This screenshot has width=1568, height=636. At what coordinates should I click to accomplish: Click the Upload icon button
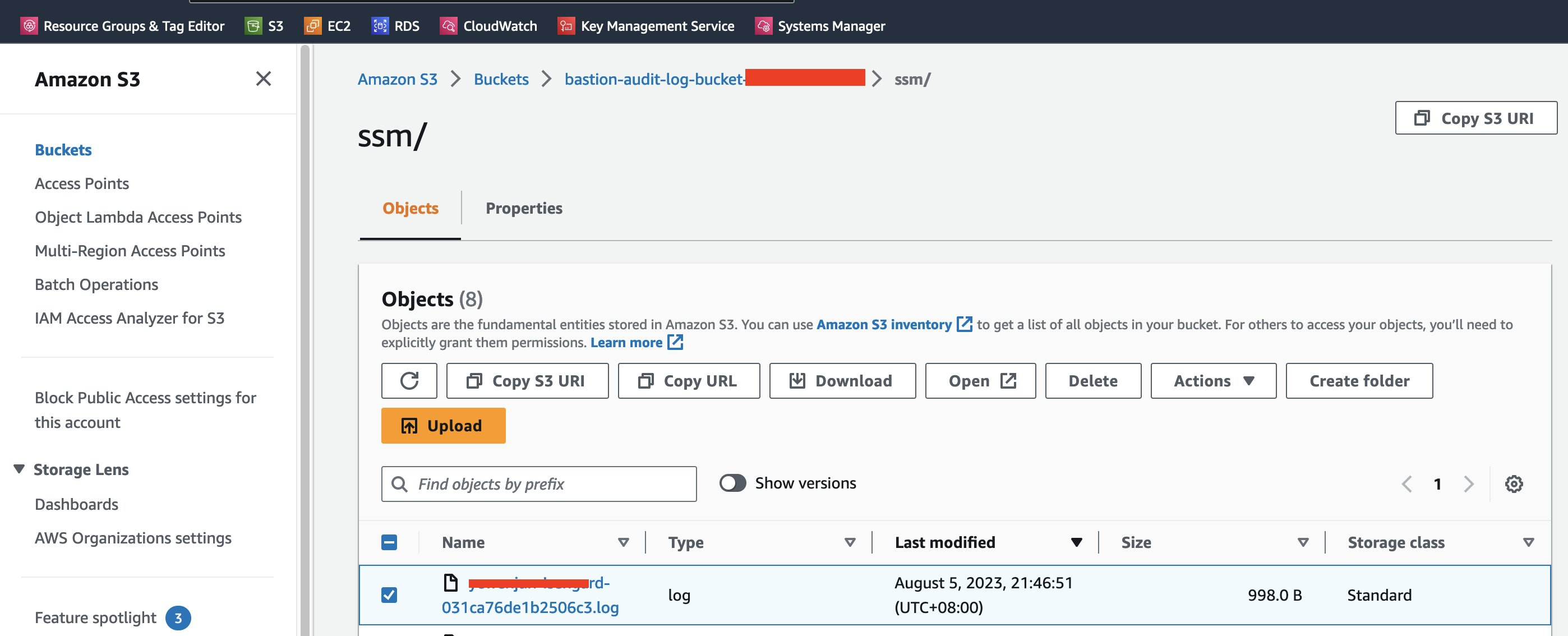(408, 425)
